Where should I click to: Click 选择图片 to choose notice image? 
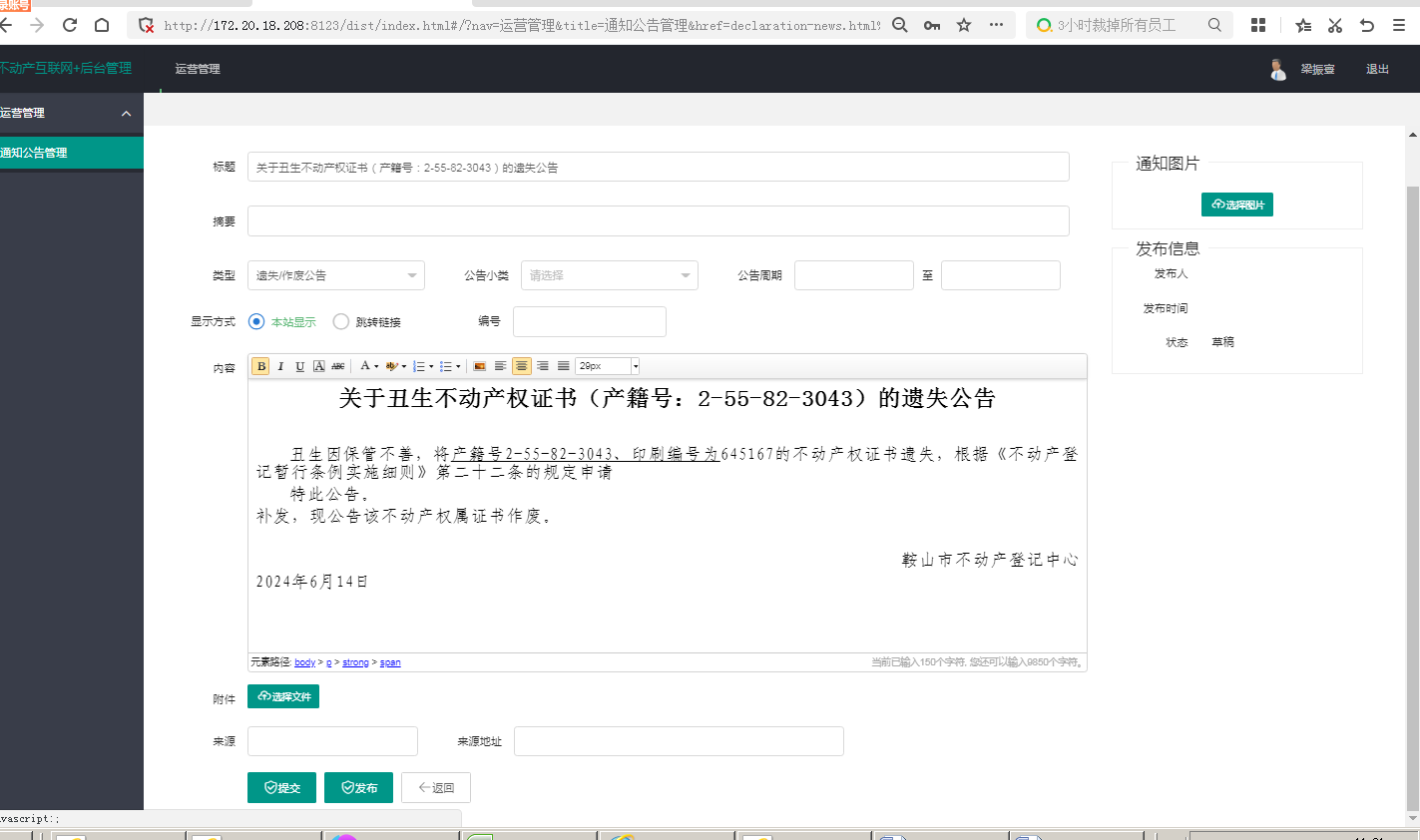[1237, 205]
